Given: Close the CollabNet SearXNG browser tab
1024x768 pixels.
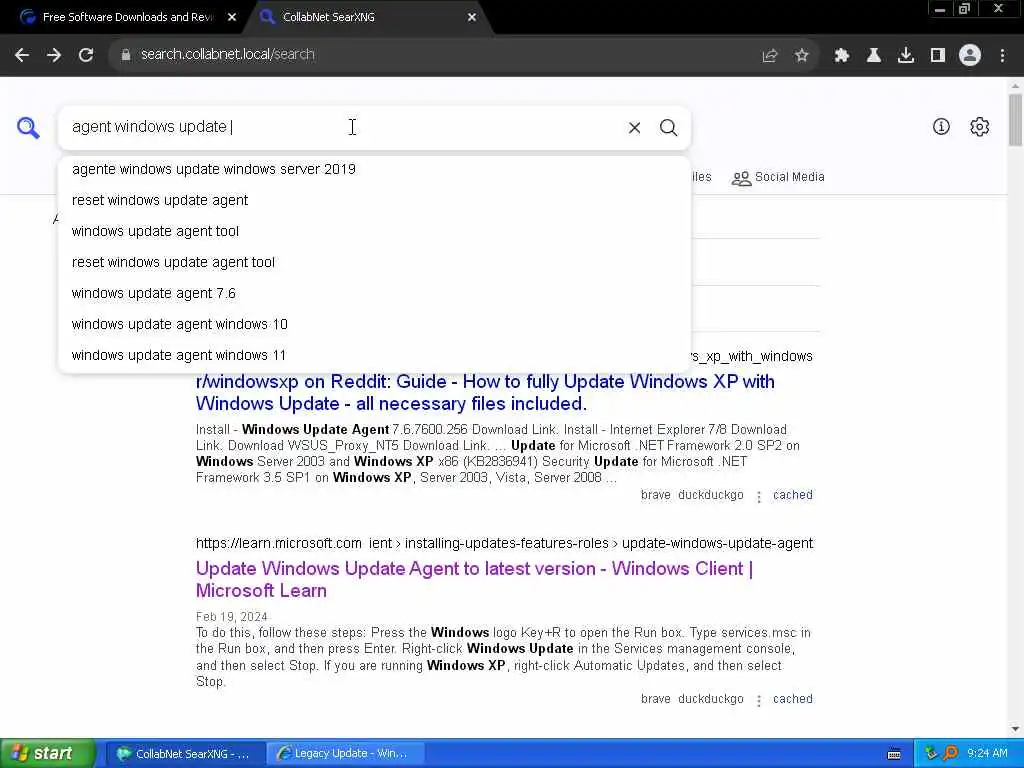Looking at the screenshot, I should click(472, 17).
